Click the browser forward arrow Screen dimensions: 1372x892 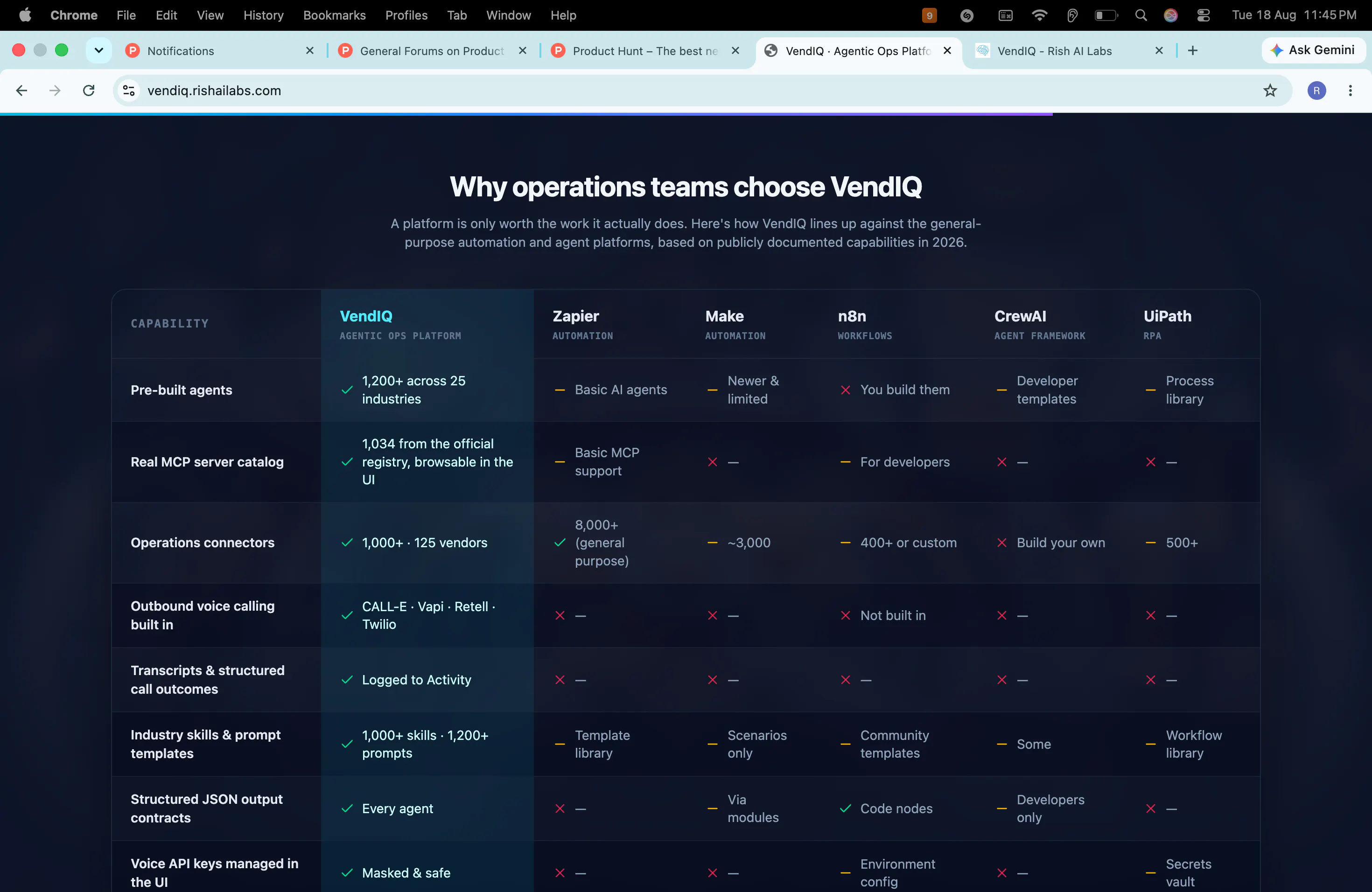(x=55, y=91)
